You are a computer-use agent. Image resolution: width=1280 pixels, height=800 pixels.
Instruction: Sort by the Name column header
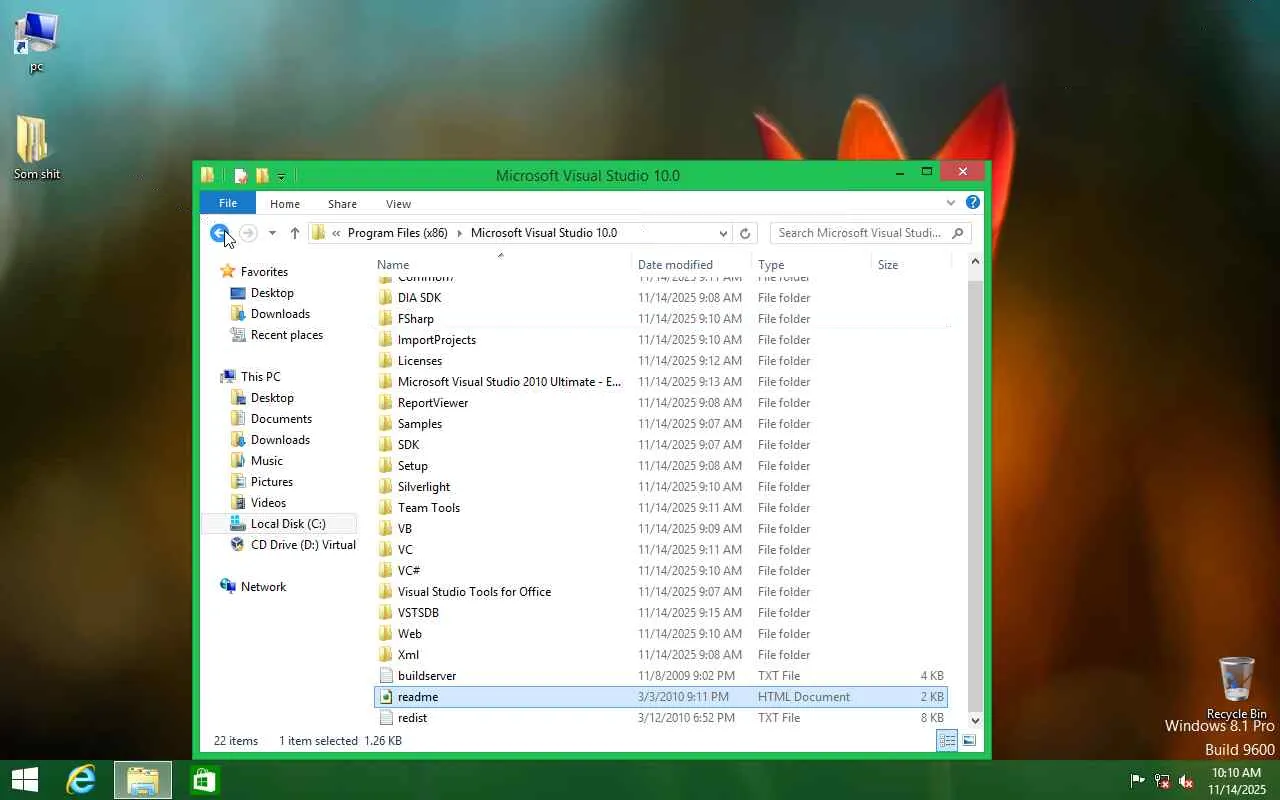[x=504, y=265]
